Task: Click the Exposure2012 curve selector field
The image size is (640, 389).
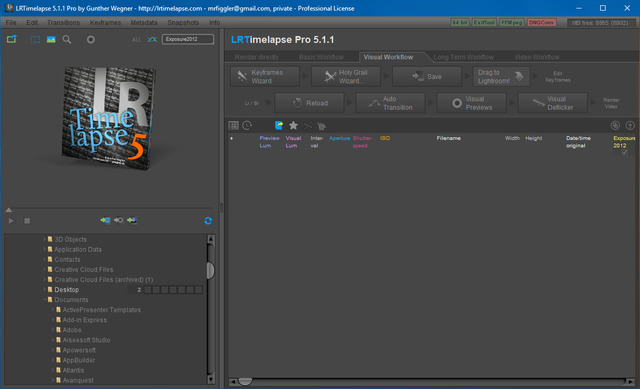Action: point(188,39)
